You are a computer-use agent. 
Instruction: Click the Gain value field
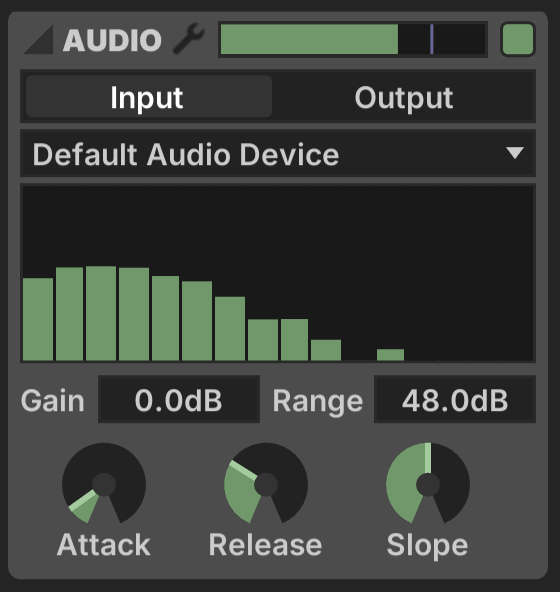click(179, 399)
